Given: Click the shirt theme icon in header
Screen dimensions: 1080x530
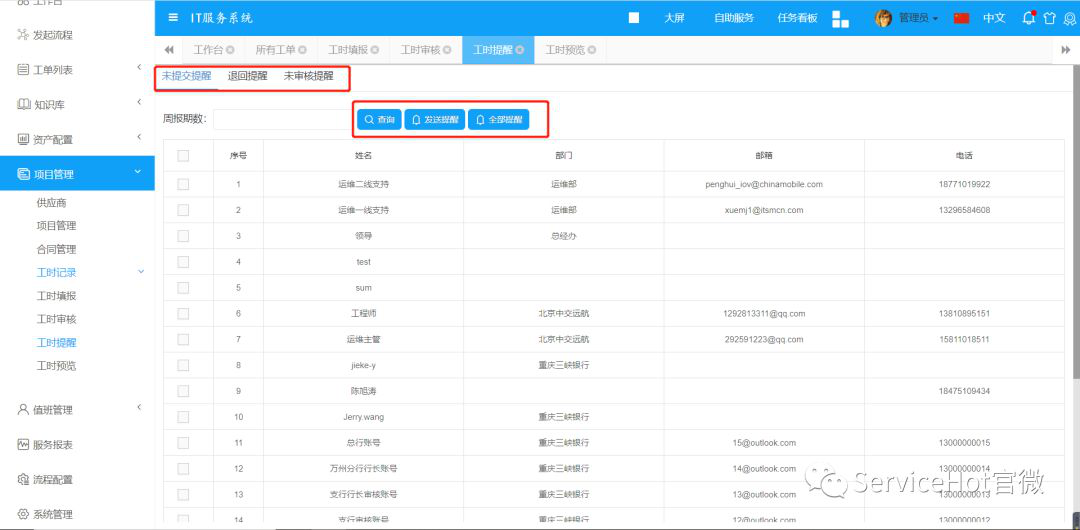Looking at the screenshot, I should 1049,18.
